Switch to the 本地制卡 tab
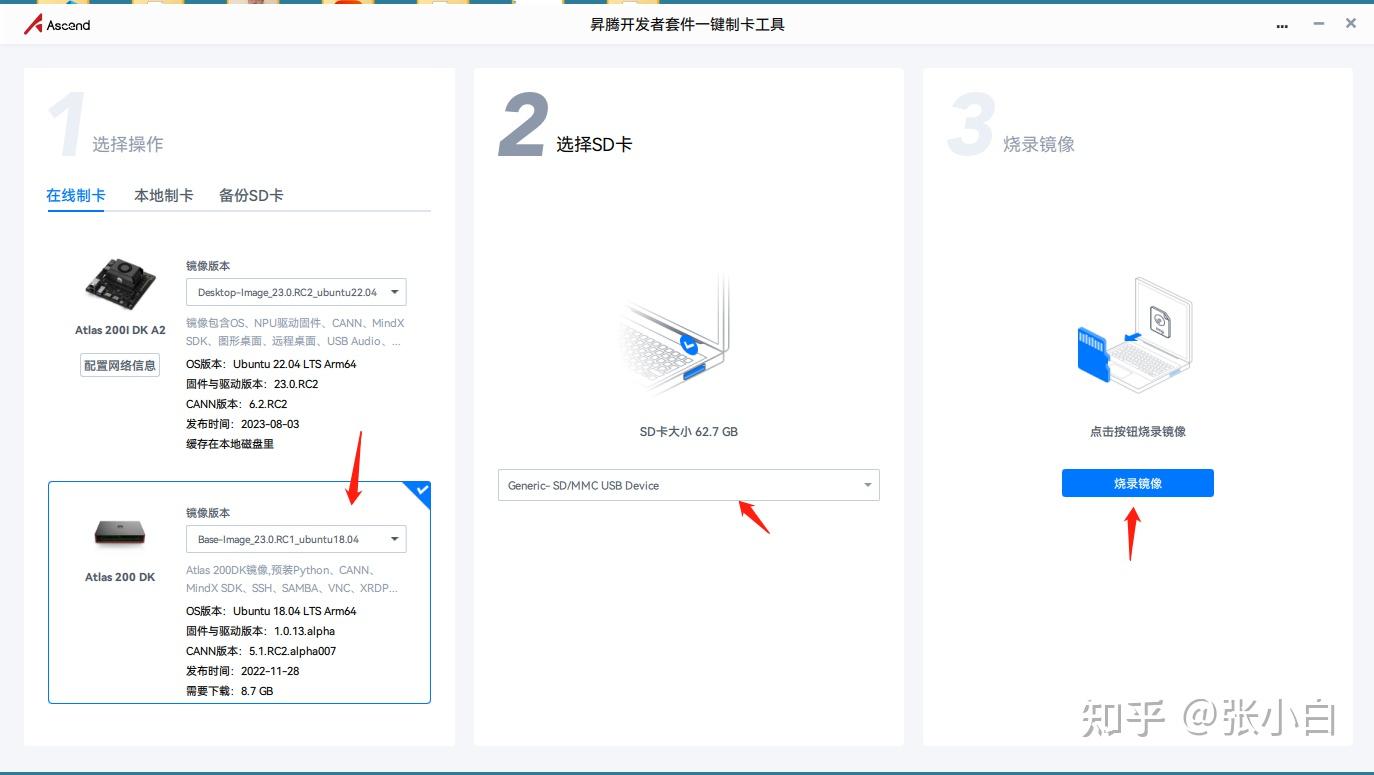 pos(163,195)
